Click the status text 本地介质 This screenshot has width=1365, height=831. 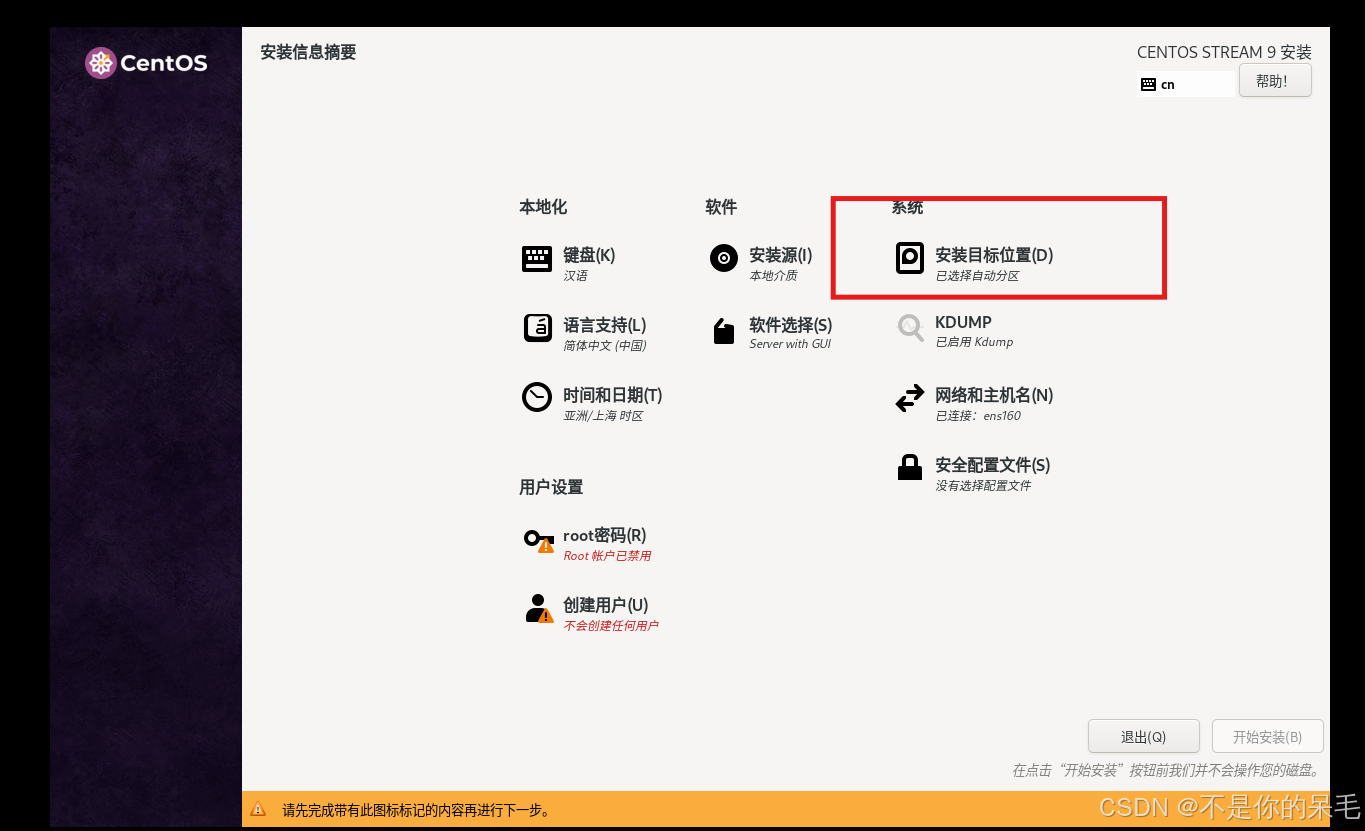tap(773, 276)
